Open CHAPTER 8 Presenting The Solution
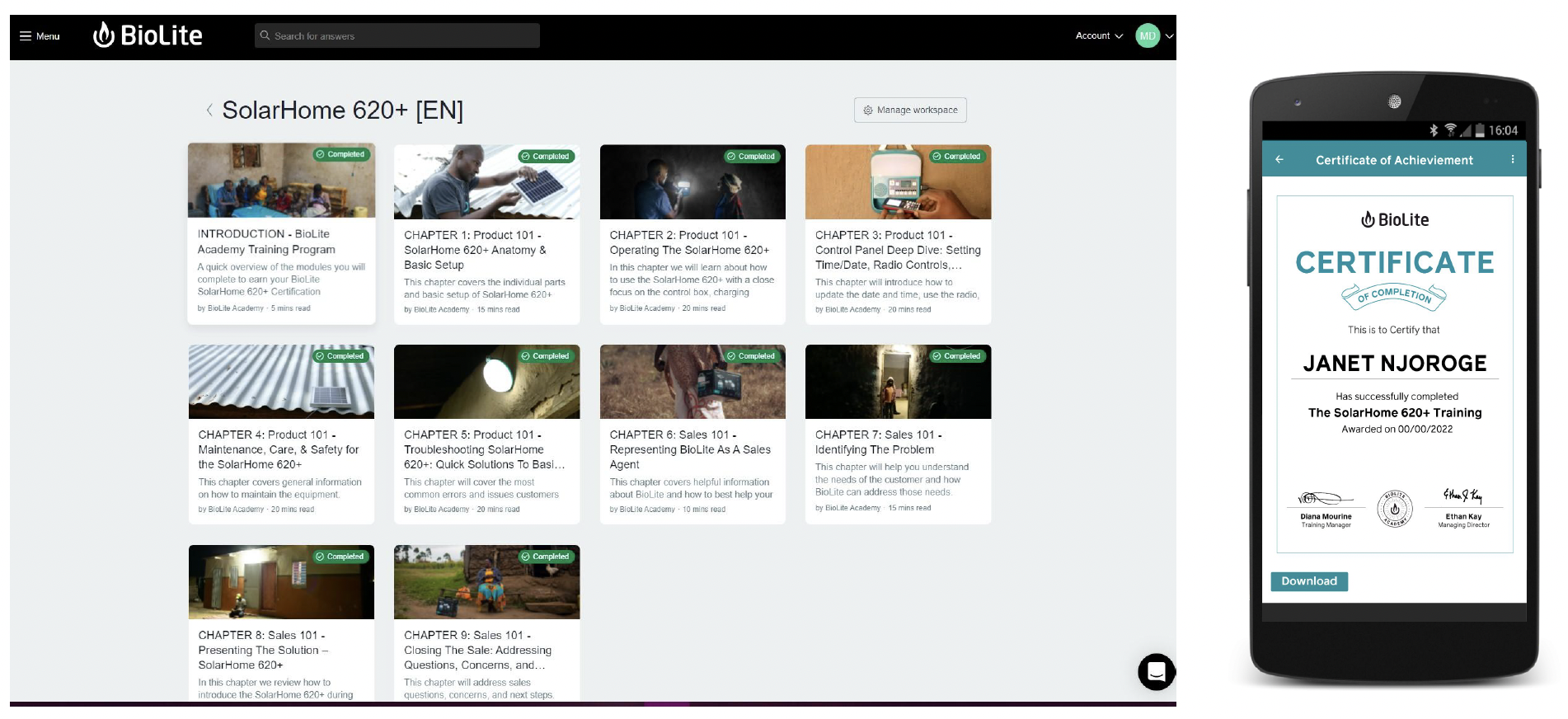This screenshot has width=1568, height=719. (x=263, y=650)
